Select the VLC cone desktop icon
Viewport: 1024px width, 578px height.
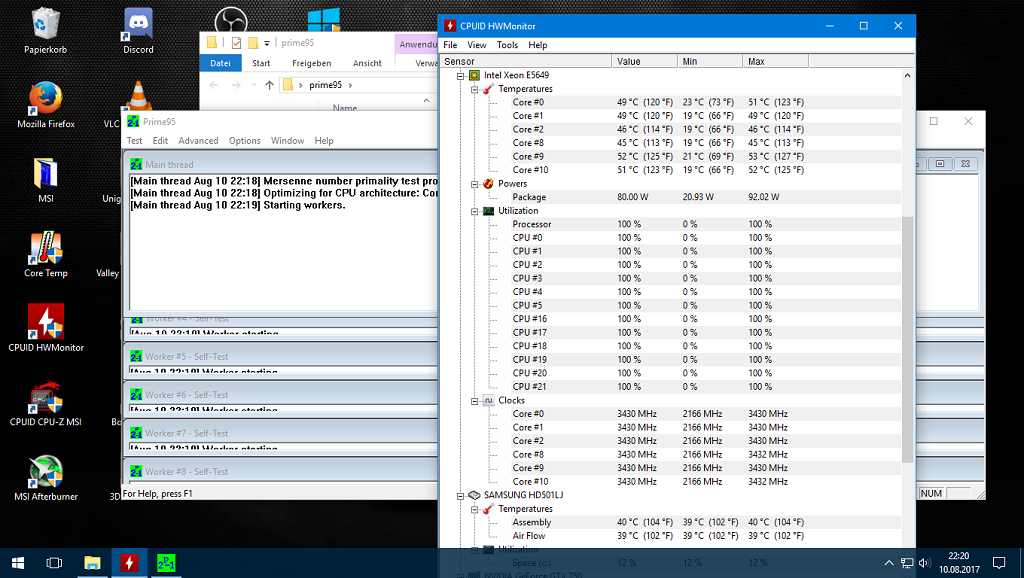coord(138,95)
